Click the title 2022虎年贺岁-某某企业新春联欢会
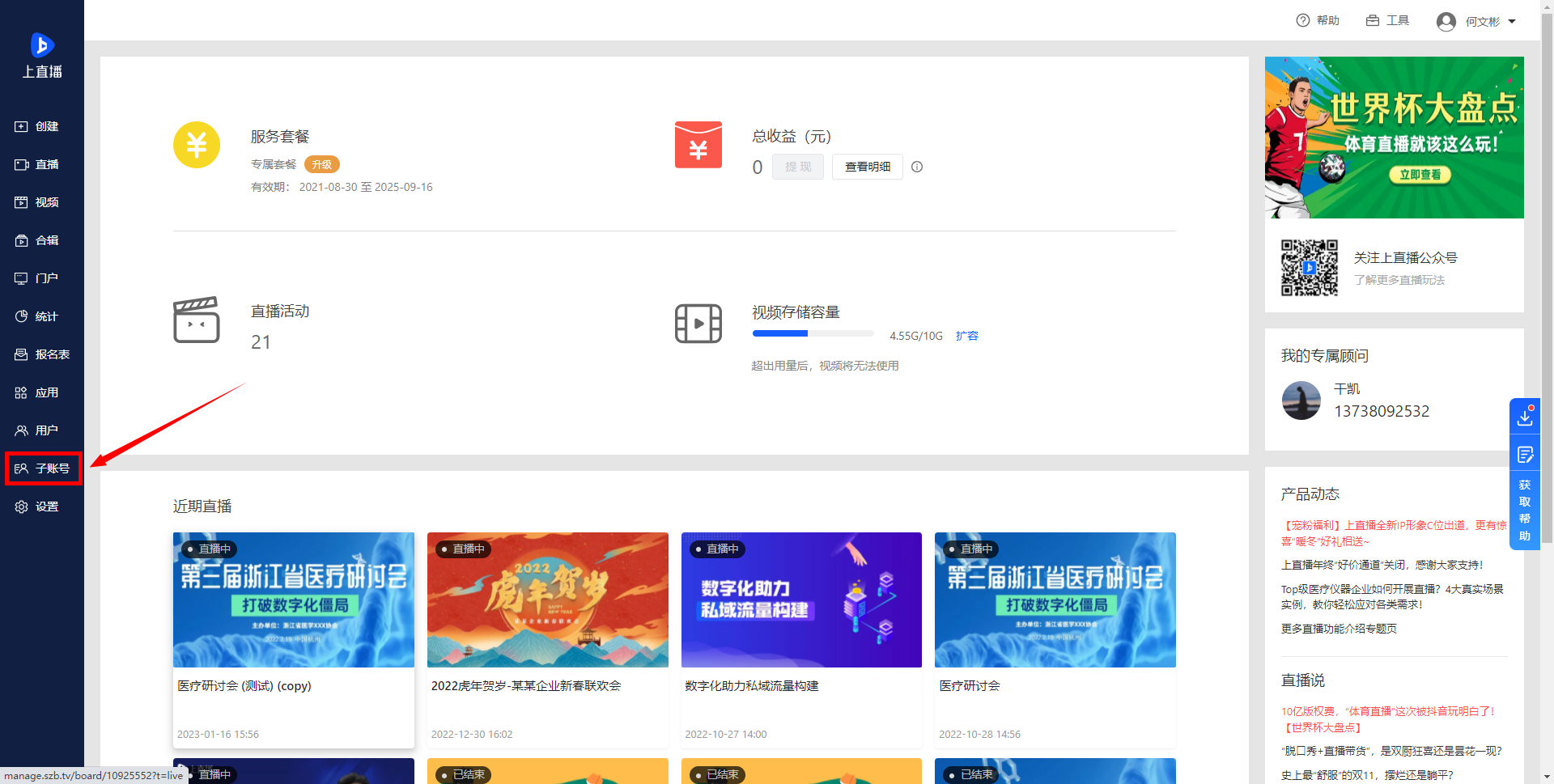This screenshot has height=784, width=1554. tap(526, 685)
